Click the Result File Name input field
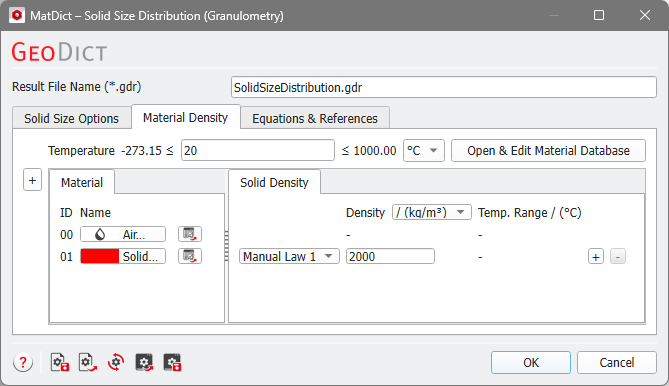Viewport: 669px width, 386px height. (x=444, y=87)
